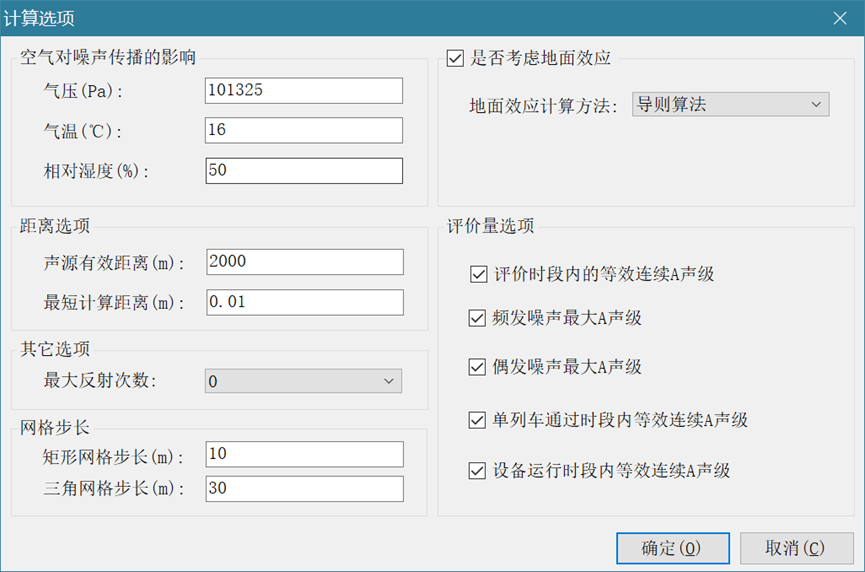This screenshot has height=572, width=865.
Task: Close the 计算选项 dialog window
Action: pos(840,18)
